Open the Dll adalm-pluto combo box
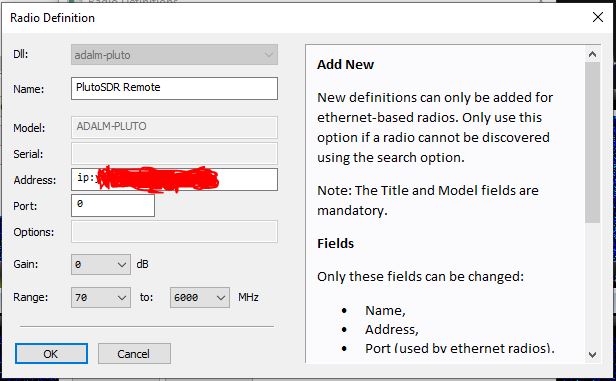This screenshot has height=381, width=616. (x=174, y=55)
